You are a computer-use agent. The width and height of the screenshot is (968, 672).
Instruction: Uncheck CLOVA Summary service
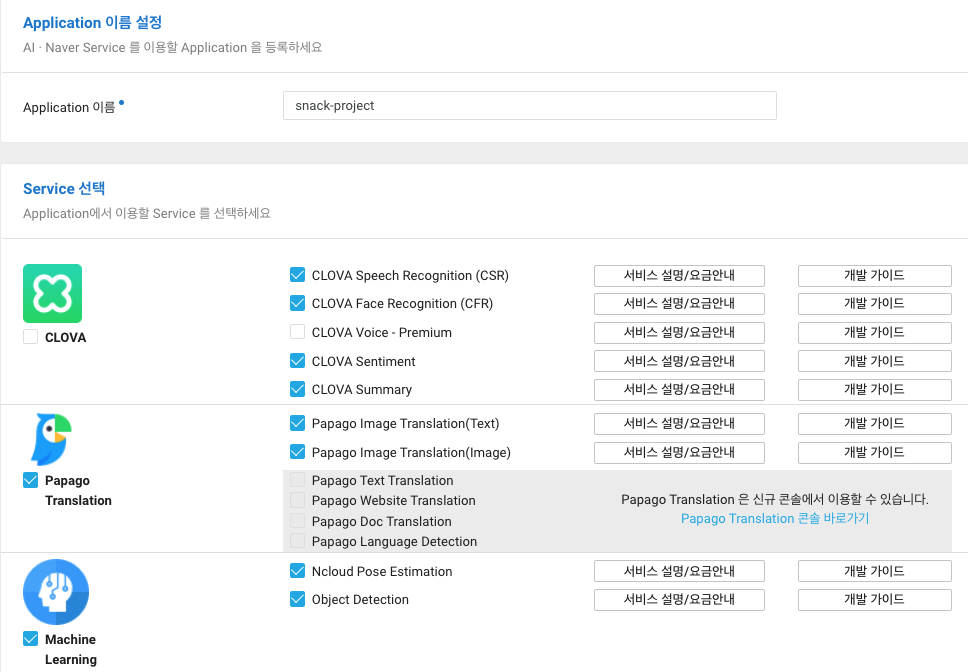298,389
